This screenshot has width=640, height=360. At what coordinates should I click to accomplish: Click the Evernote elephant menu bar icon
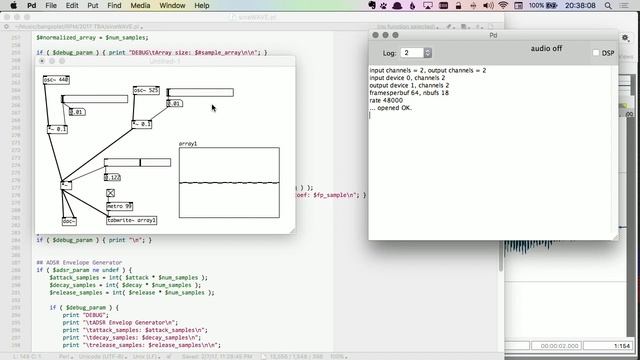372,5
